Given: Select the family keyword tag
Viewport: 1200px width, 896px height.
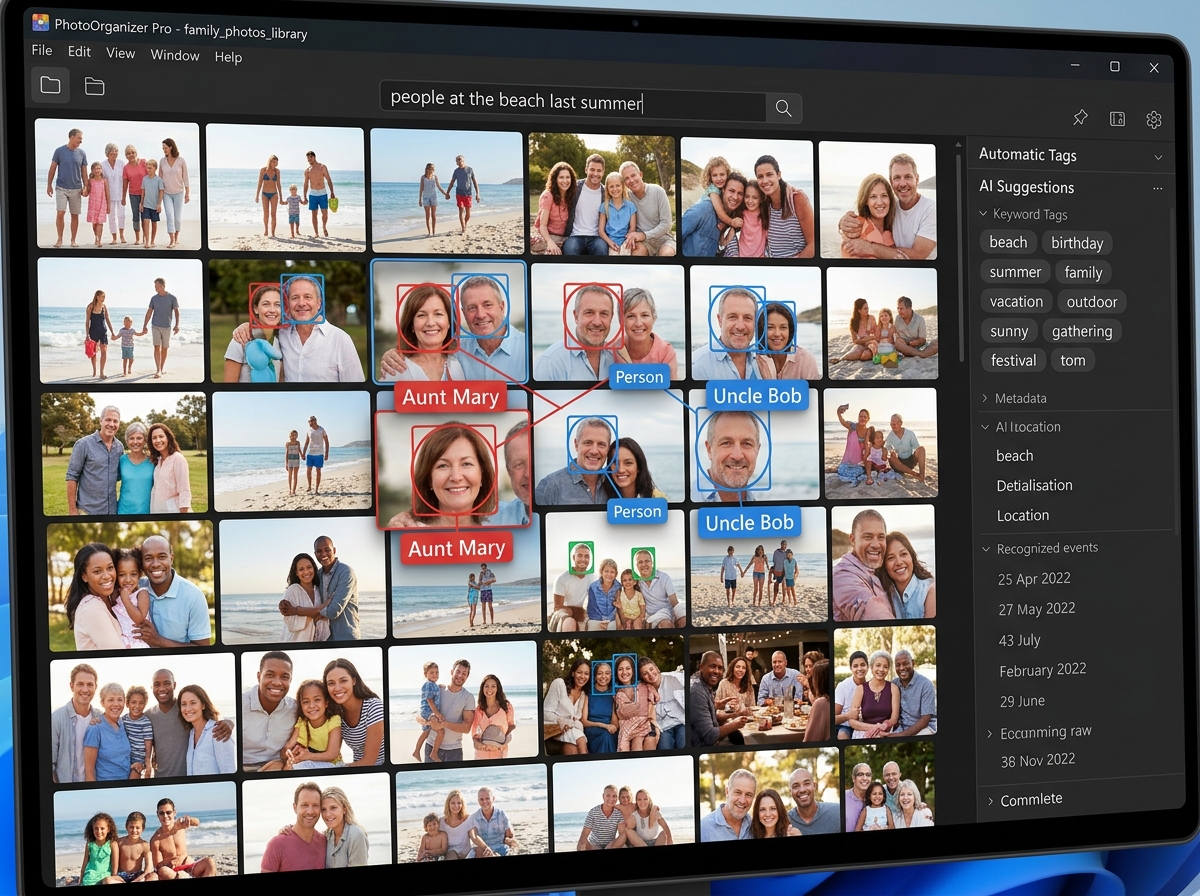Looking at the screenshot, I should click(1083, 272).
